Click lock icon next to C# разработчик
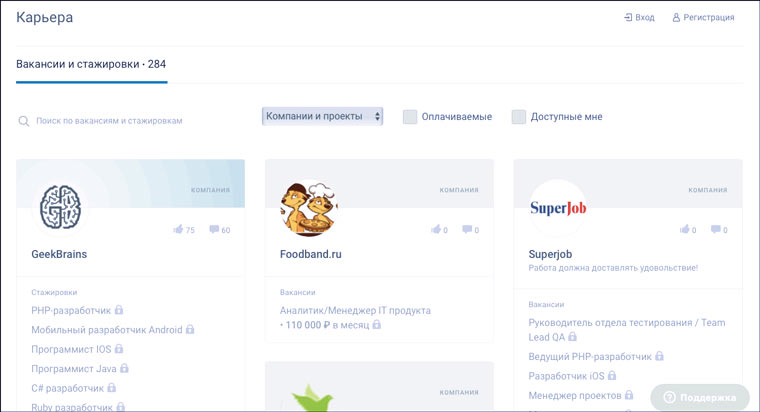 [111, 387]
